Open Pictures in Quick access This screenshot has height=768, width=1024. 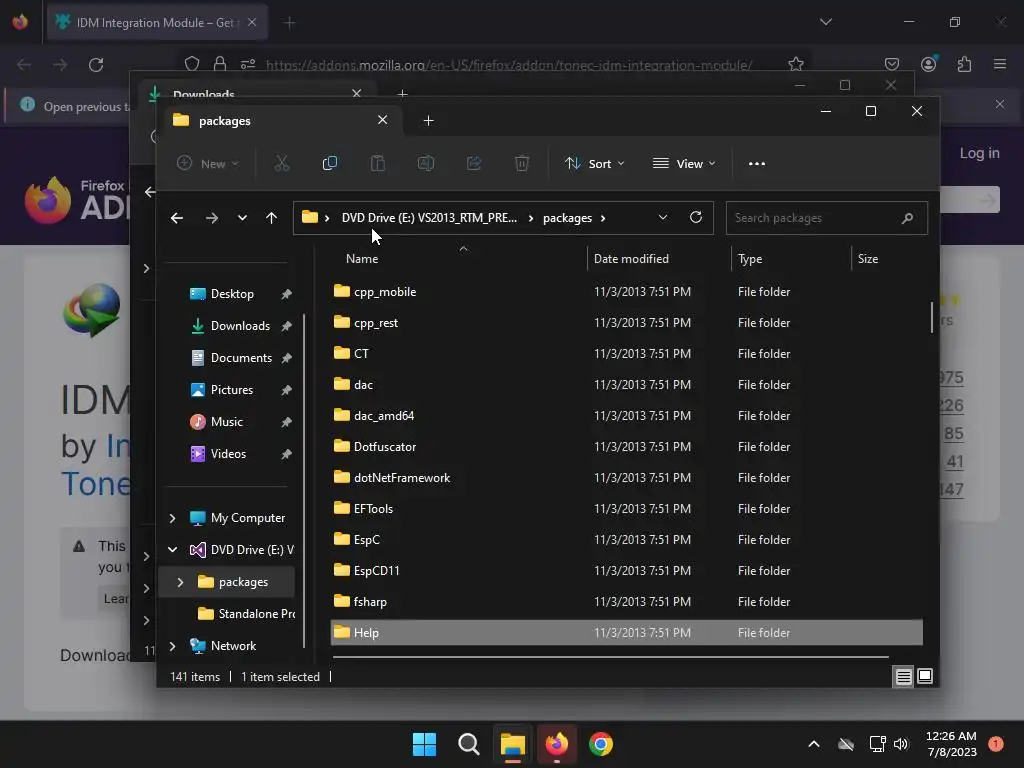(x=231, y=390)
